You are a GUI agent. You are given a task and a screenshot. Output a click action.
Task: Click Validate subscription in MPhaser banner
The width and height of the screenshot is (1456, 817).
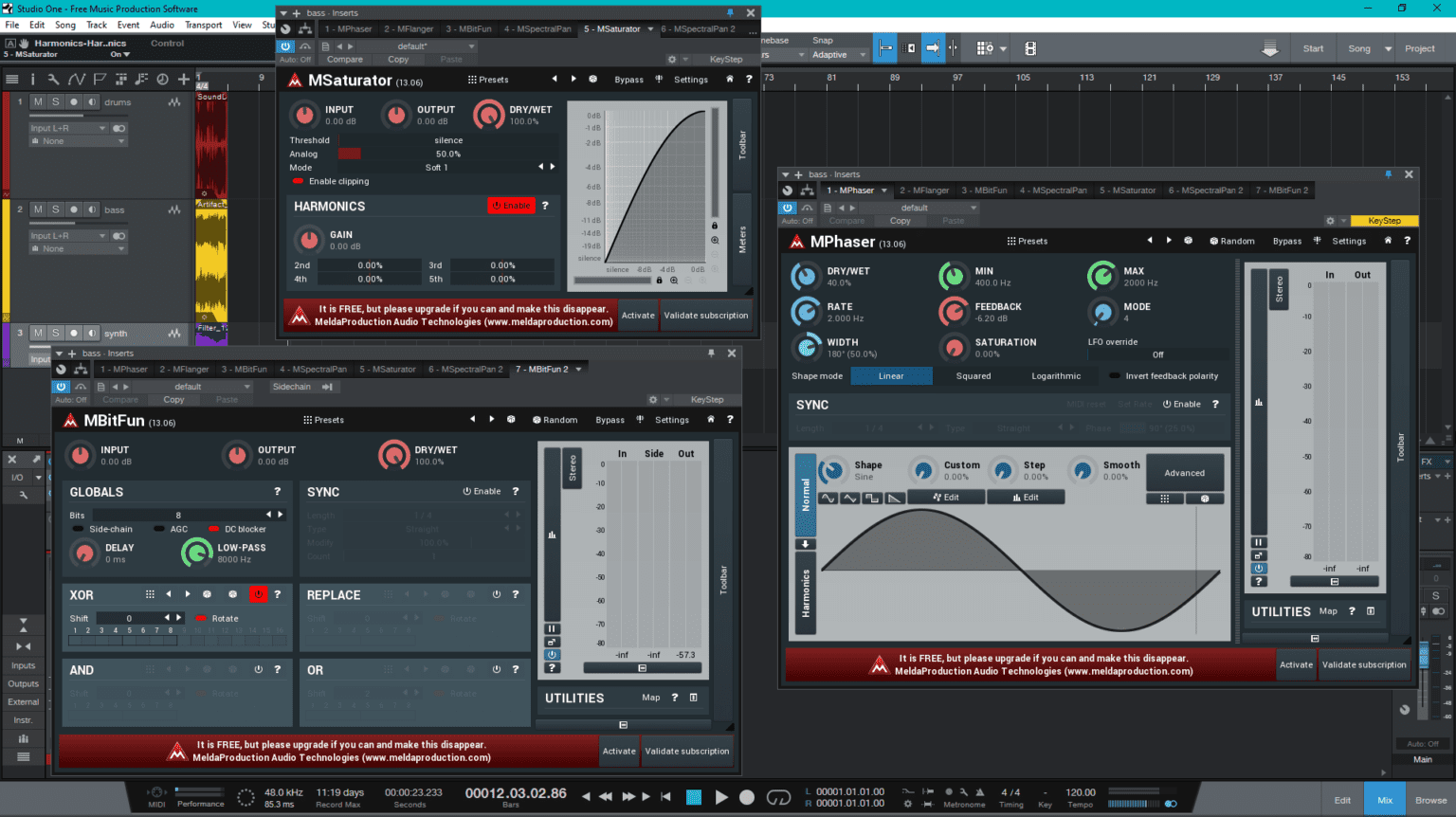[1364, 664]
